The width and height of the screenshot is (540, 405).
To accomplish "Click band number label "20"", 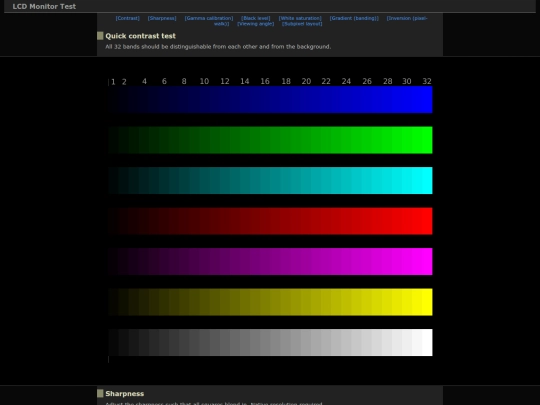I will [x=306, y=81].
